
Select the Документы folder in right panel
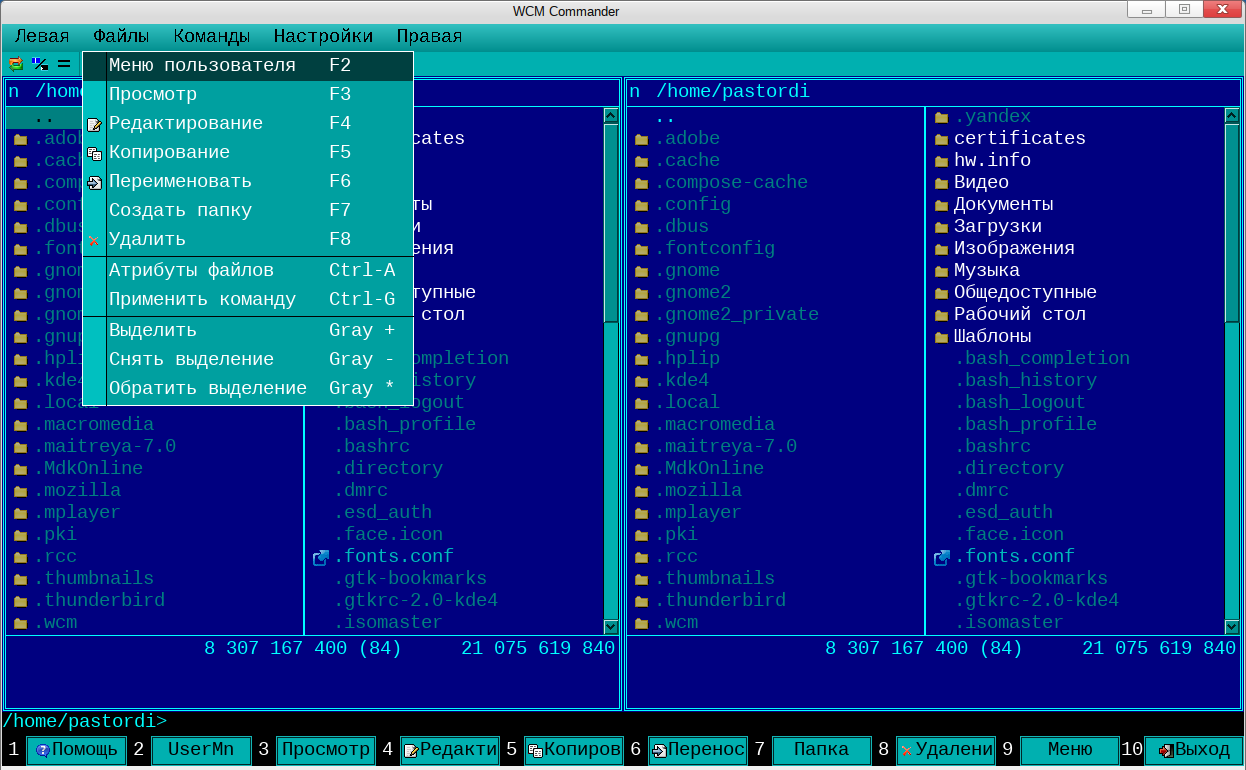click(x=1003, y=204)
